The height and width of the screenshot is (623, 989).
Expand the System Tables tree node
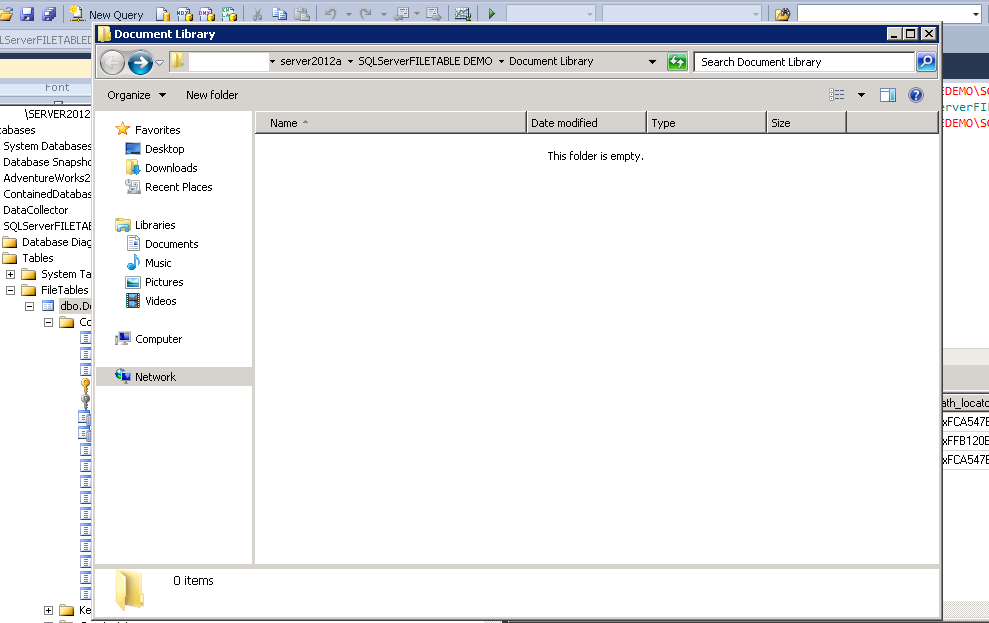point(10,274)
